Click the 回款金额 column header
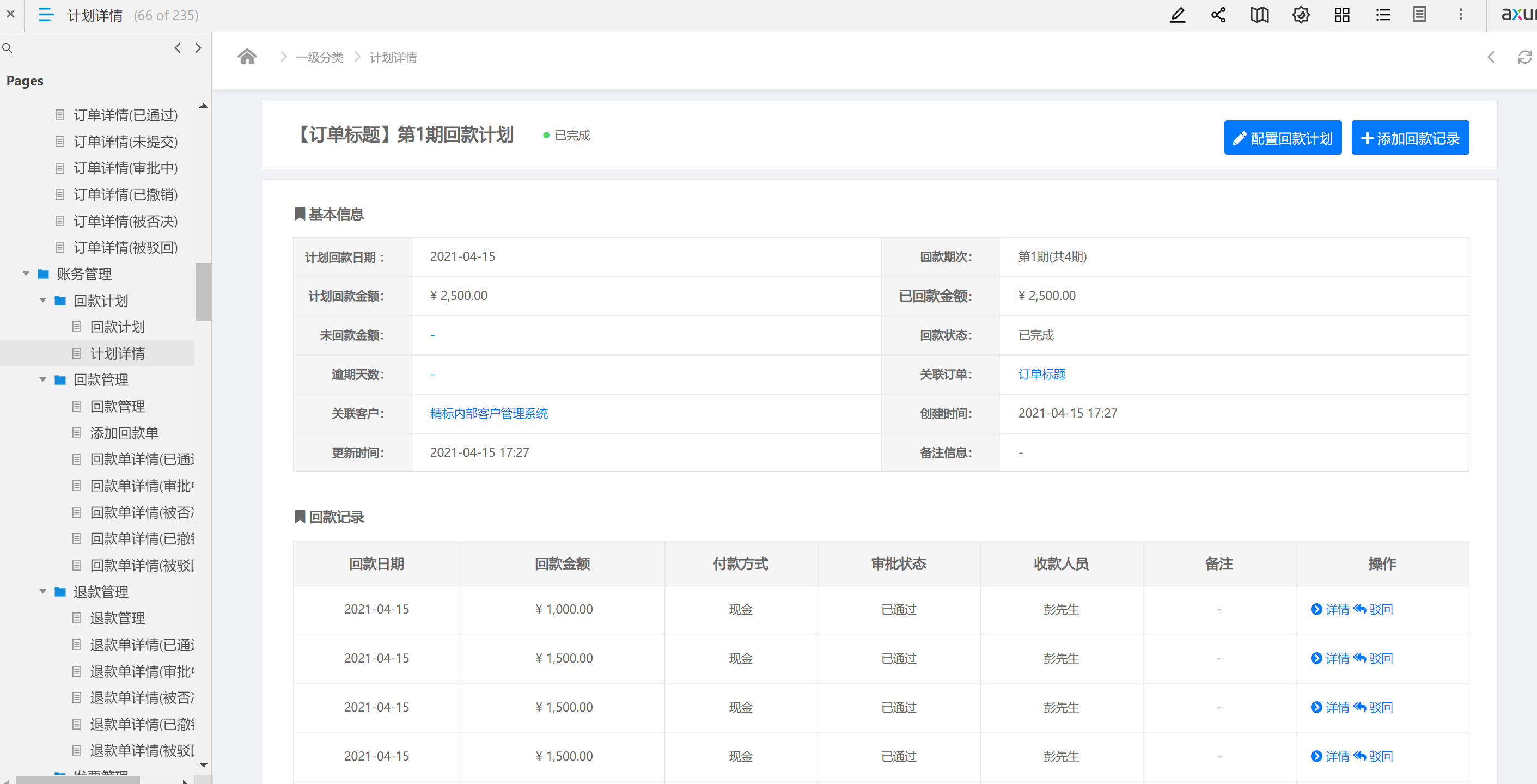 pos(563,564)
